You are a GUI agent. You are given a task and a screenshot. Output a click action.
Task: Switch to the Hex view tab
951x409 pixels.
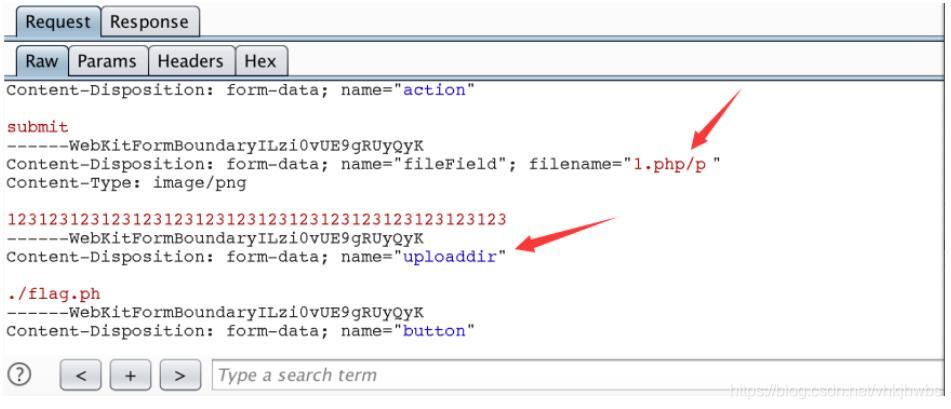click(x=261, y=61)
